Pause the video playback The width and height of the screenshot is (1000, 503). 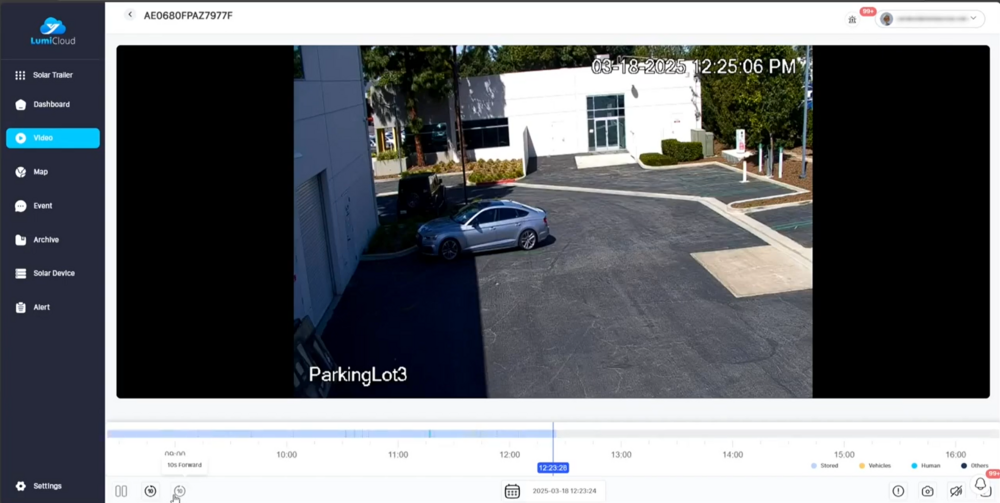pyautogui.click(x=121, y=491)
